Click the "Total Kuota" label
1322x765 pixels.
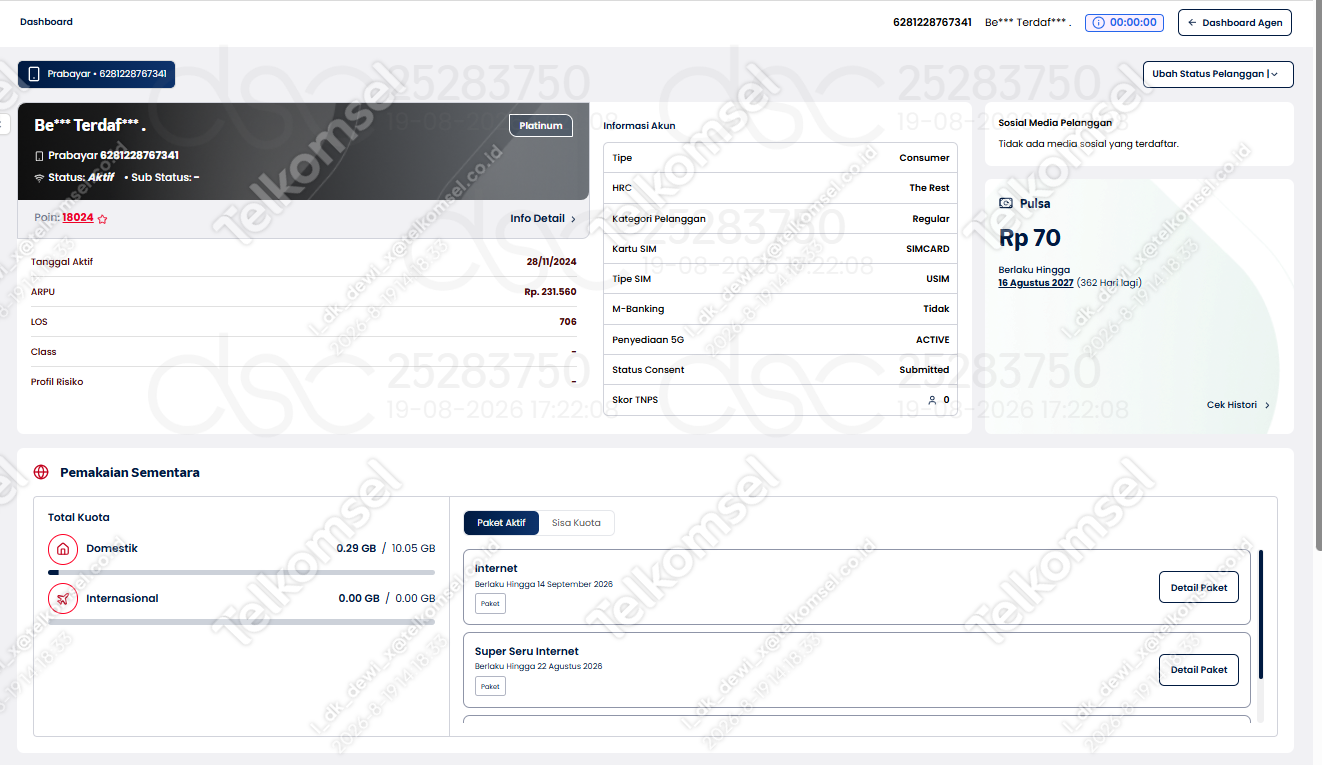pos(79,518)
